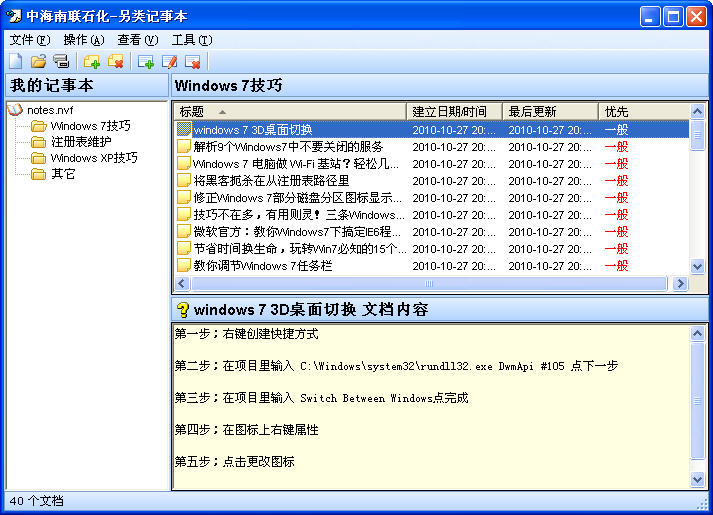Edit document using the pencil note icon

170,61
